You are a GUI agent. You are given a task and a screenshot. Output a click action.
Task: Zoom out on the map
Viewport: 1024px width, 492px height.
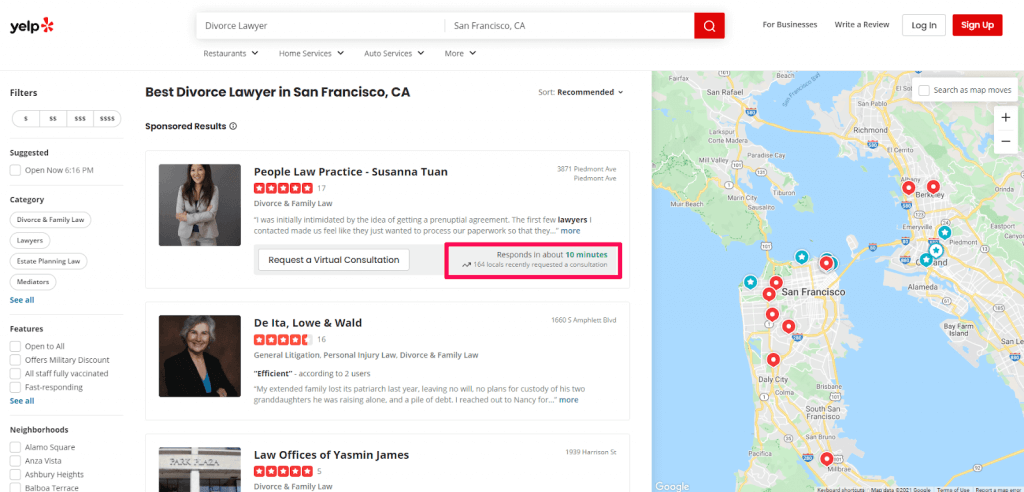click(x=1006, y=142)
